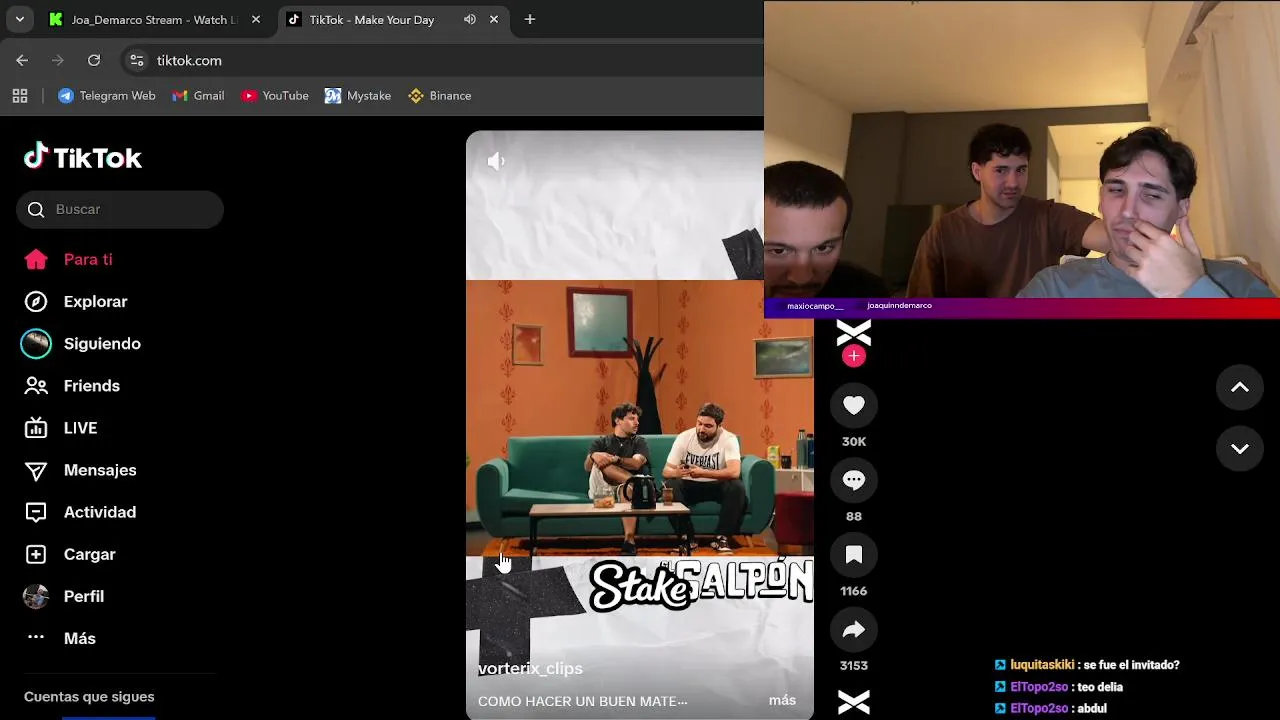
Task: Like the video with the heart icon
Action: [854, 405]
